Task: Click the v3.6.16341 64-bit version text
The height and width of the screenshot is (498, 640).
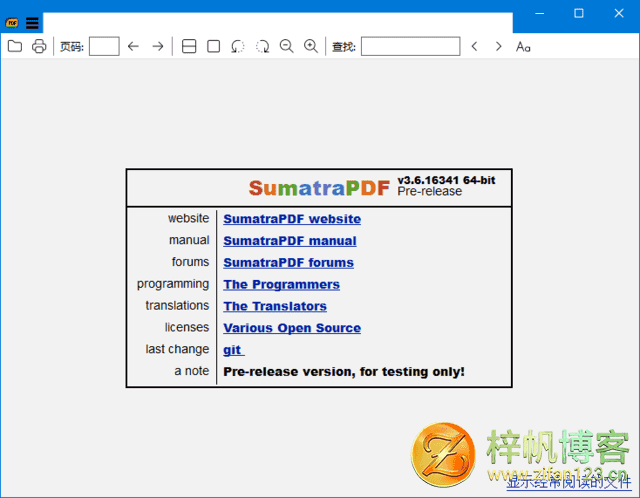Action: pyautogui.click(x=446, y=180)
